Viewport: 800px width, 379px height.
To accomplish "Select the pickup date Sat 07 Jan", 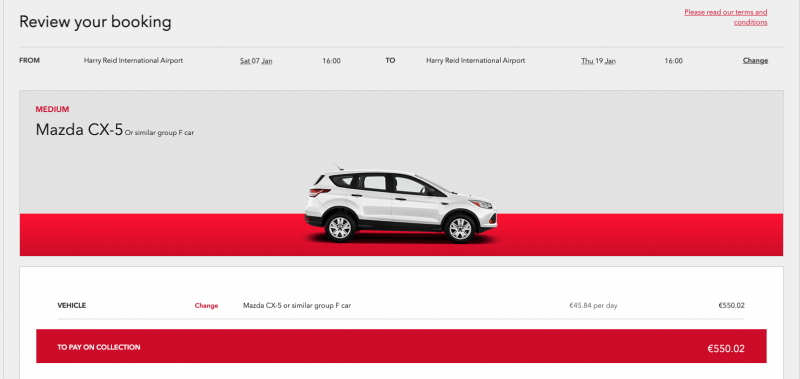I will (x=256, y=61).
